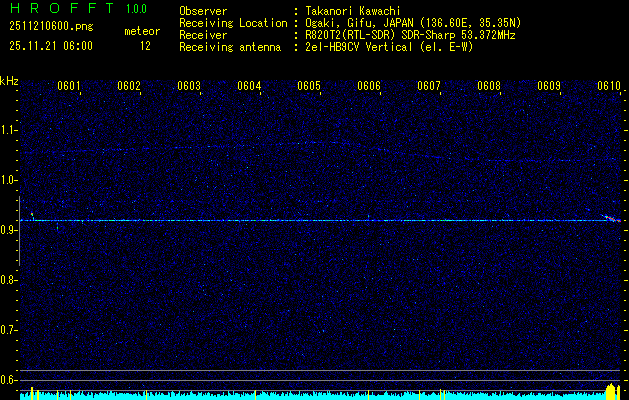Viewport: 629px width, 400px height.
Task: Click the 0.6 kHz axis label
Action: click(x=8, y=380)
